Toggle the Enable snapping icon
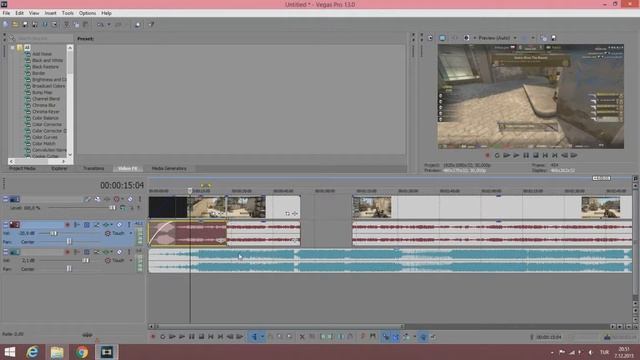 point(386,337)
